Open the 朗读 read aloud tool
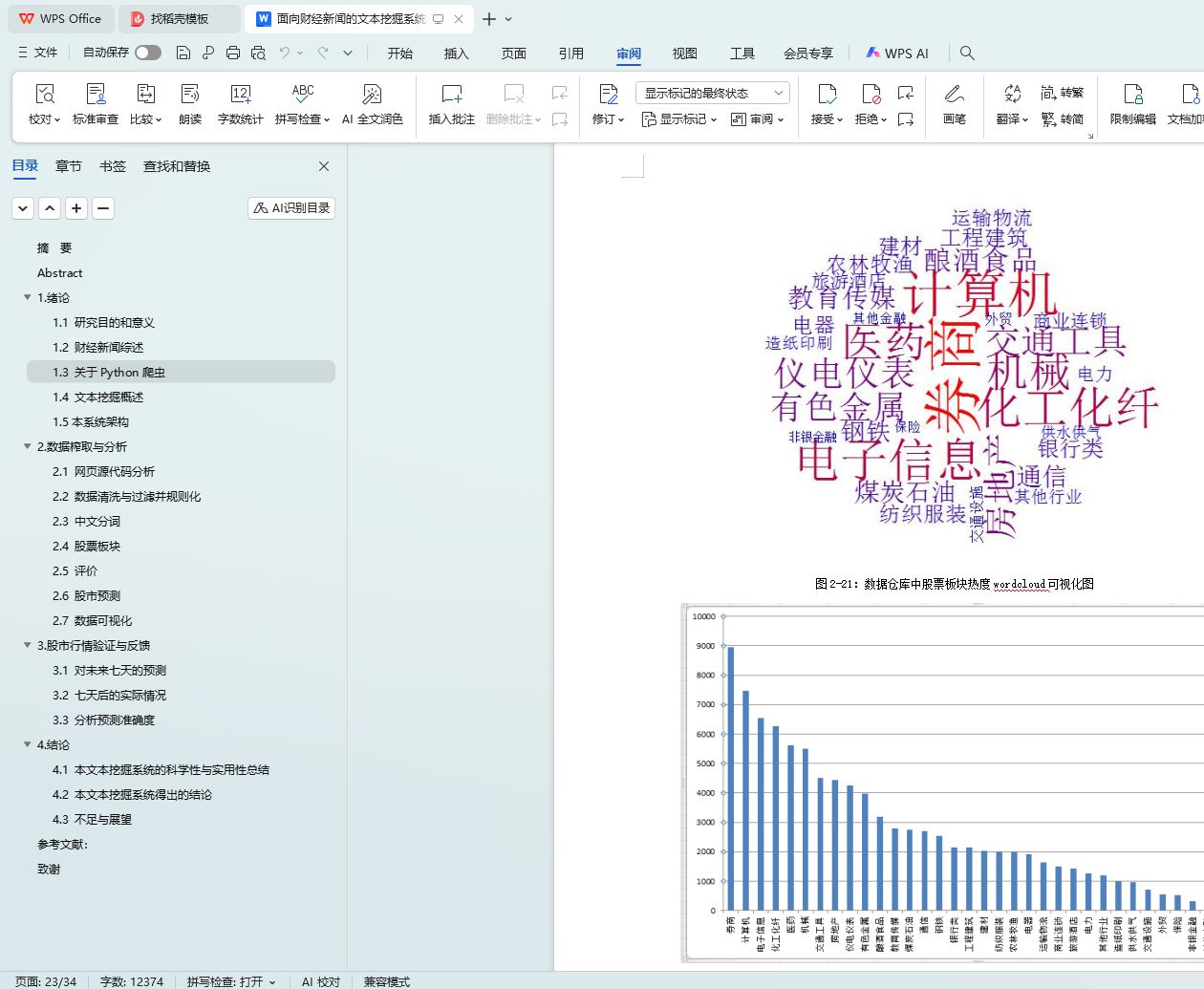The width and height of the screenshot is (1204, 989). tap(190, 95)
